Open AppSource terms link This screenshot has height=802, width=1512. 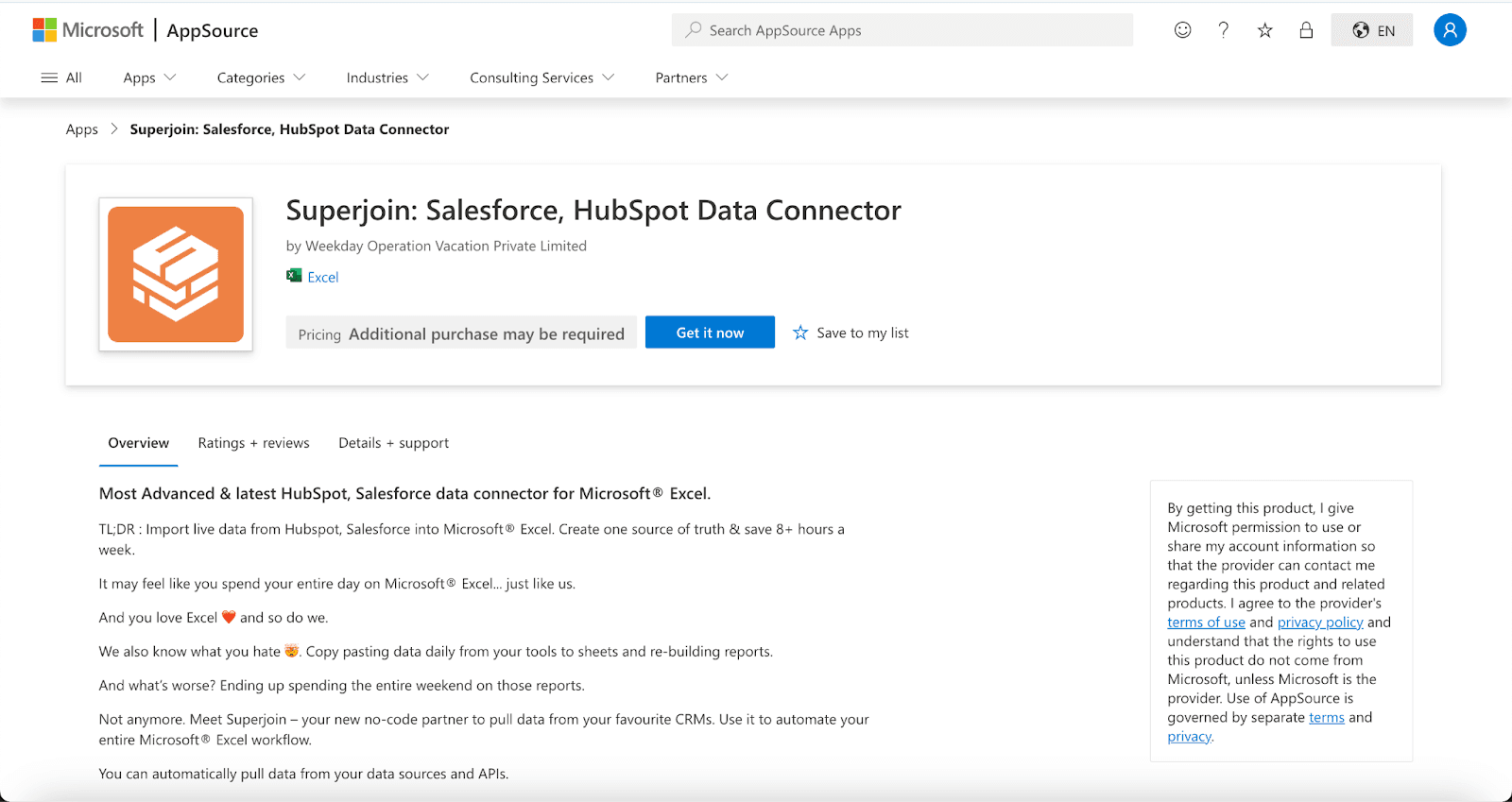tap(1326, 718)
